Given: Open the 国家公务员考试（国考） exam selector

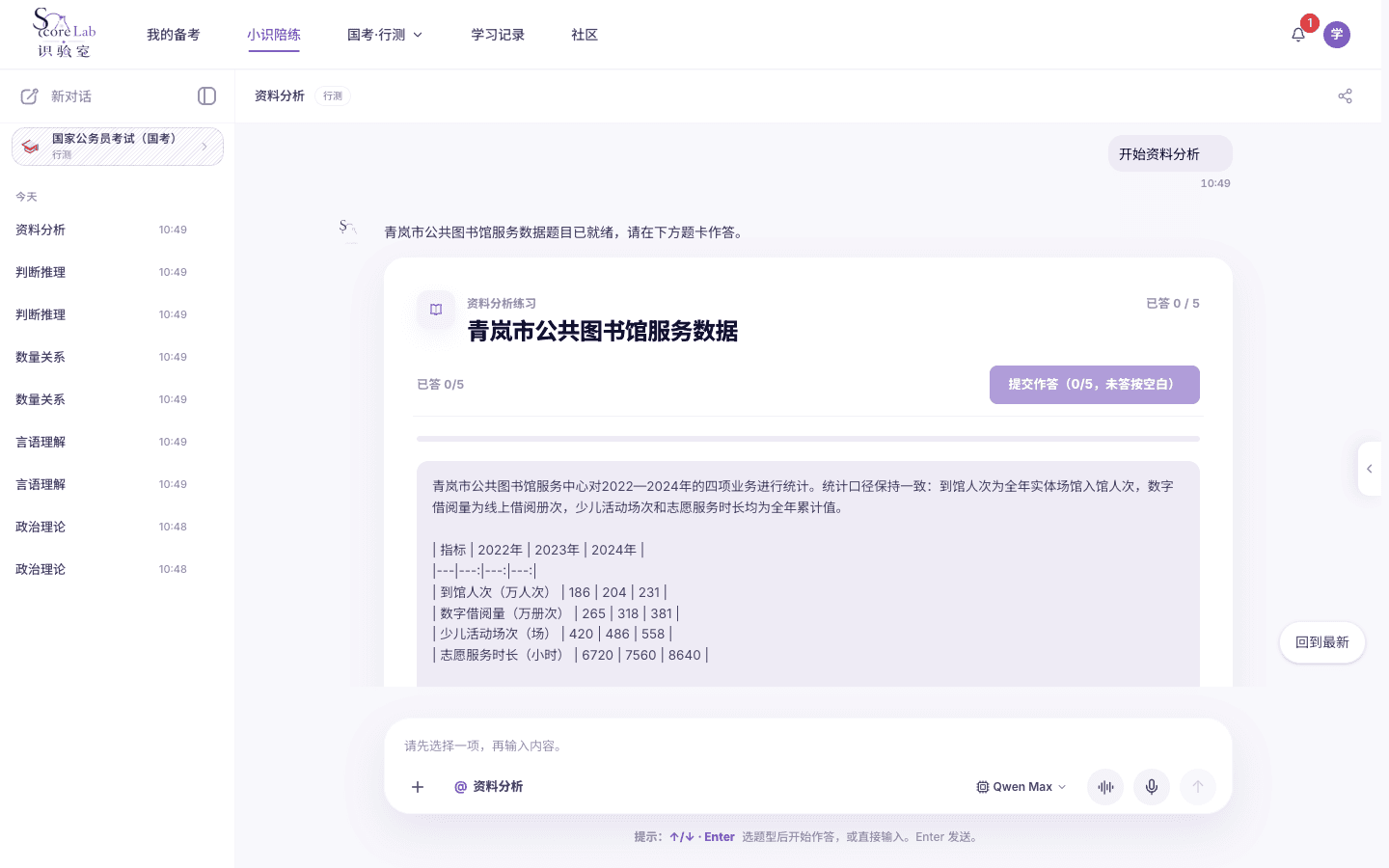Looking at the screenshot, I should 118,147.
